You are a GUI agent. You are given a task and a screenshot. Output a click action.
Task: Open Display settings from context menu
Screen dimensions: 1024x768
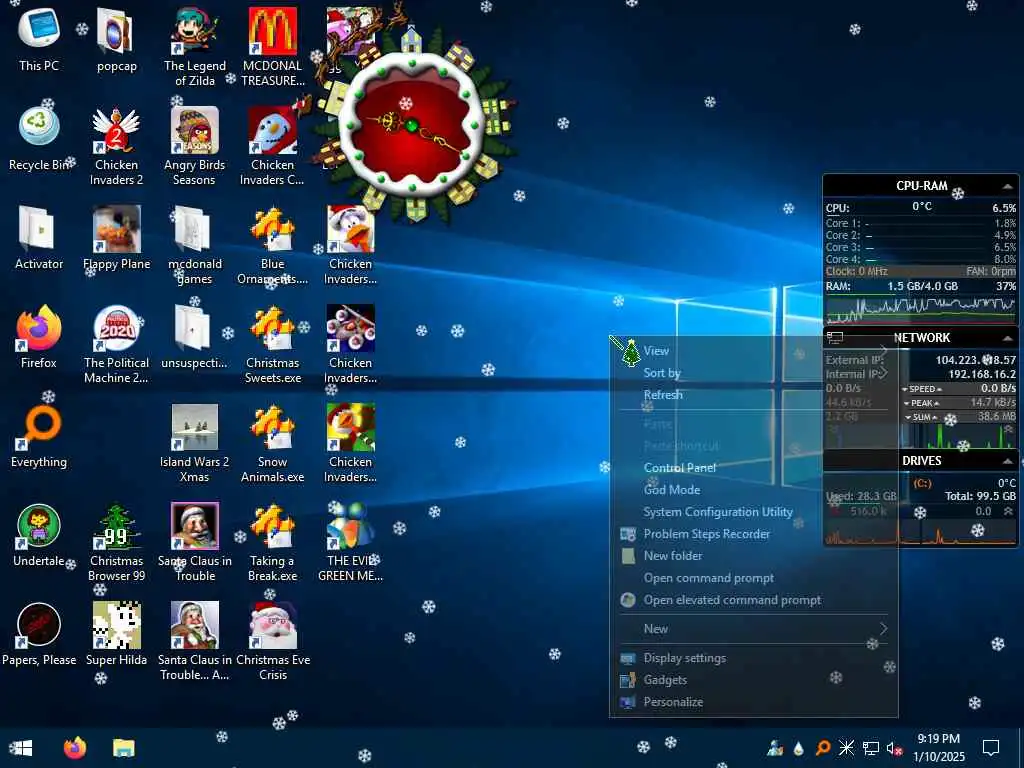(x=754, y=658)
